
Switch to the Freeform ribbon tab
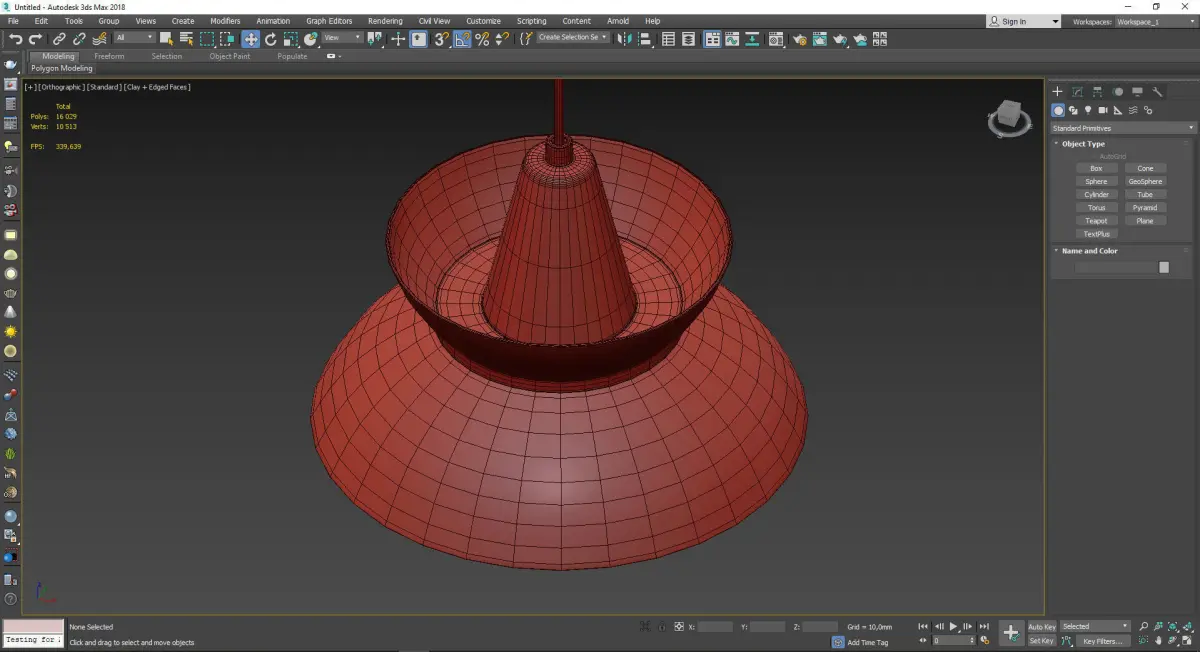click(109, 56)
